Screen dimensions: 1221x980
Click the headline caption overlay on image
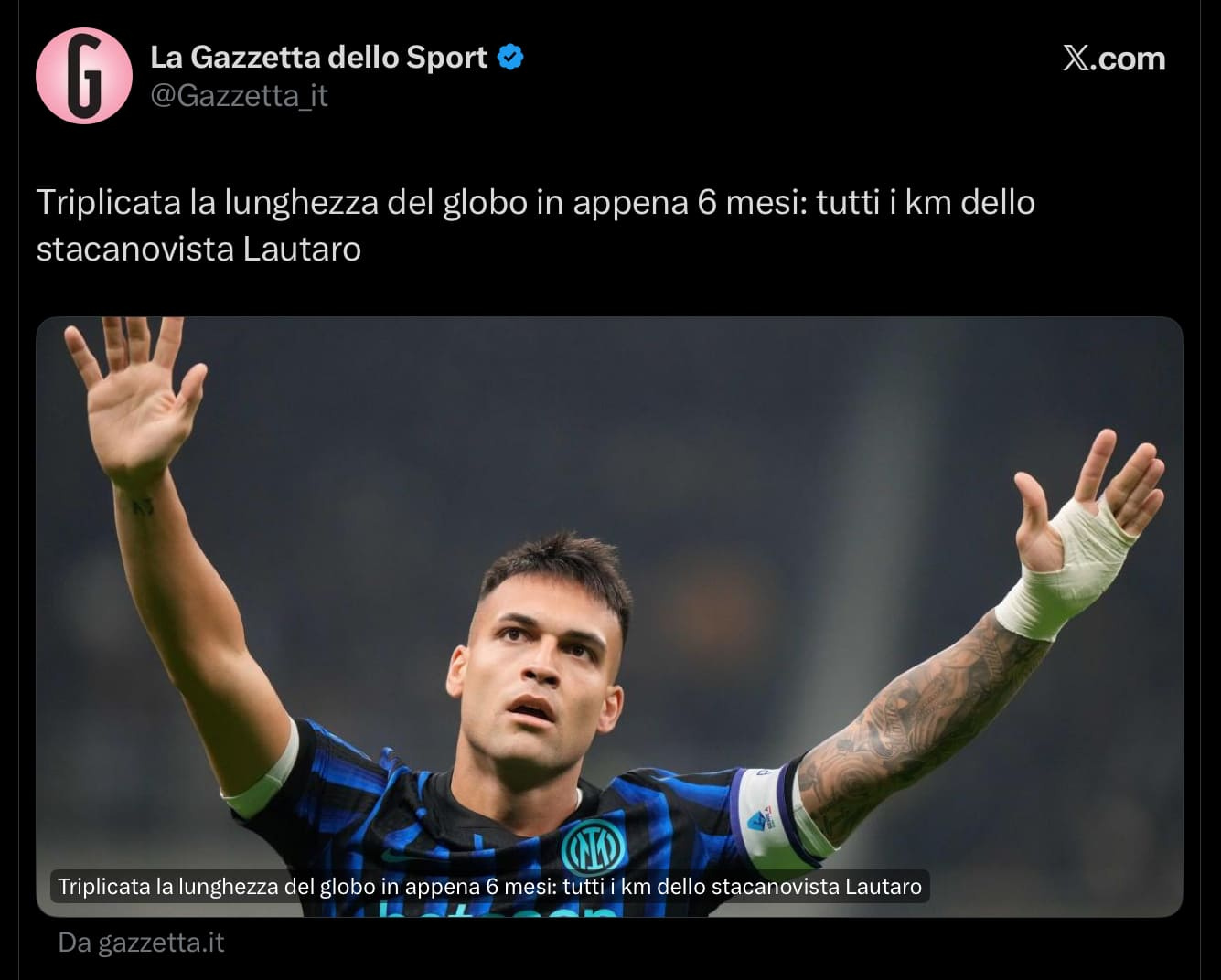[x=489, y=886]
